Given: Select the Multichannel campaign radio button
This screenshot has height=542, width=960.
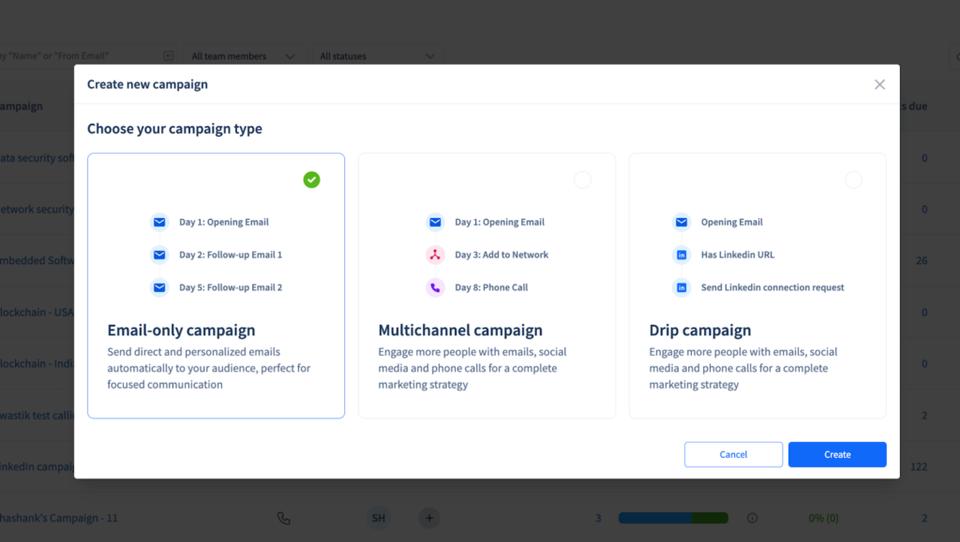Looking at the screenshot, I should point(582,179).
